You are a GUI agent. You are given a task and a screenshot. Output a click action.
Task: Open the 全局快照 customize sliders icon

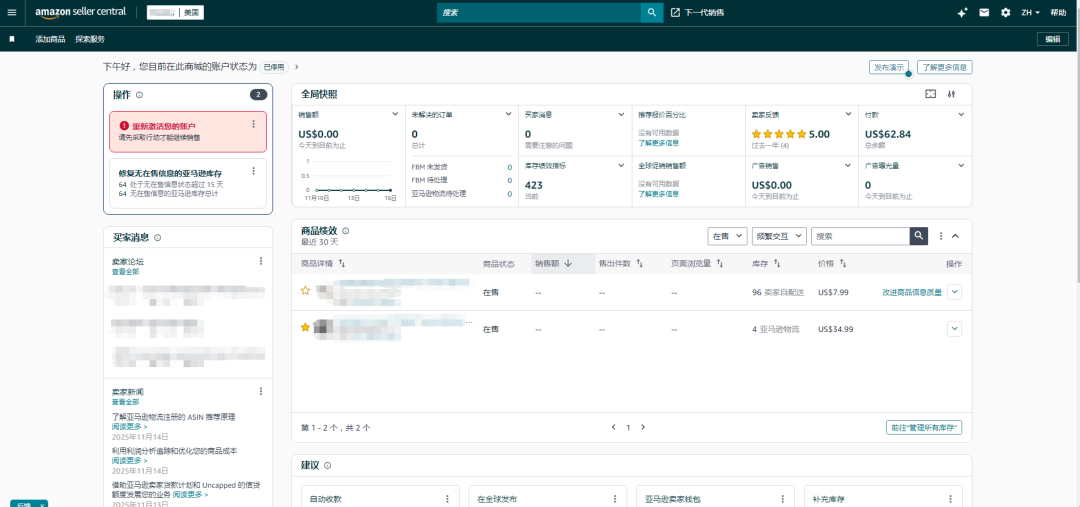[952, 94]
